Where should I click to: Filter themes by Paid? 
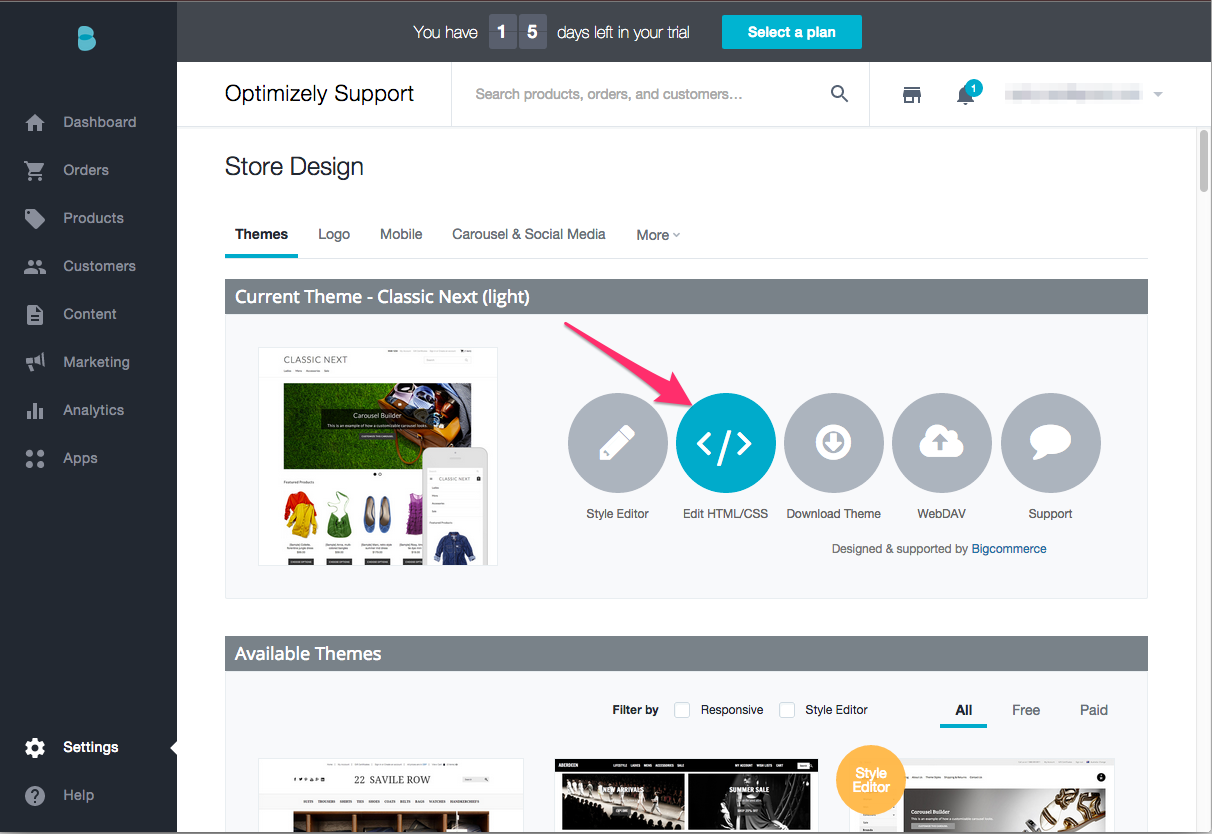tap(1094, 710)
